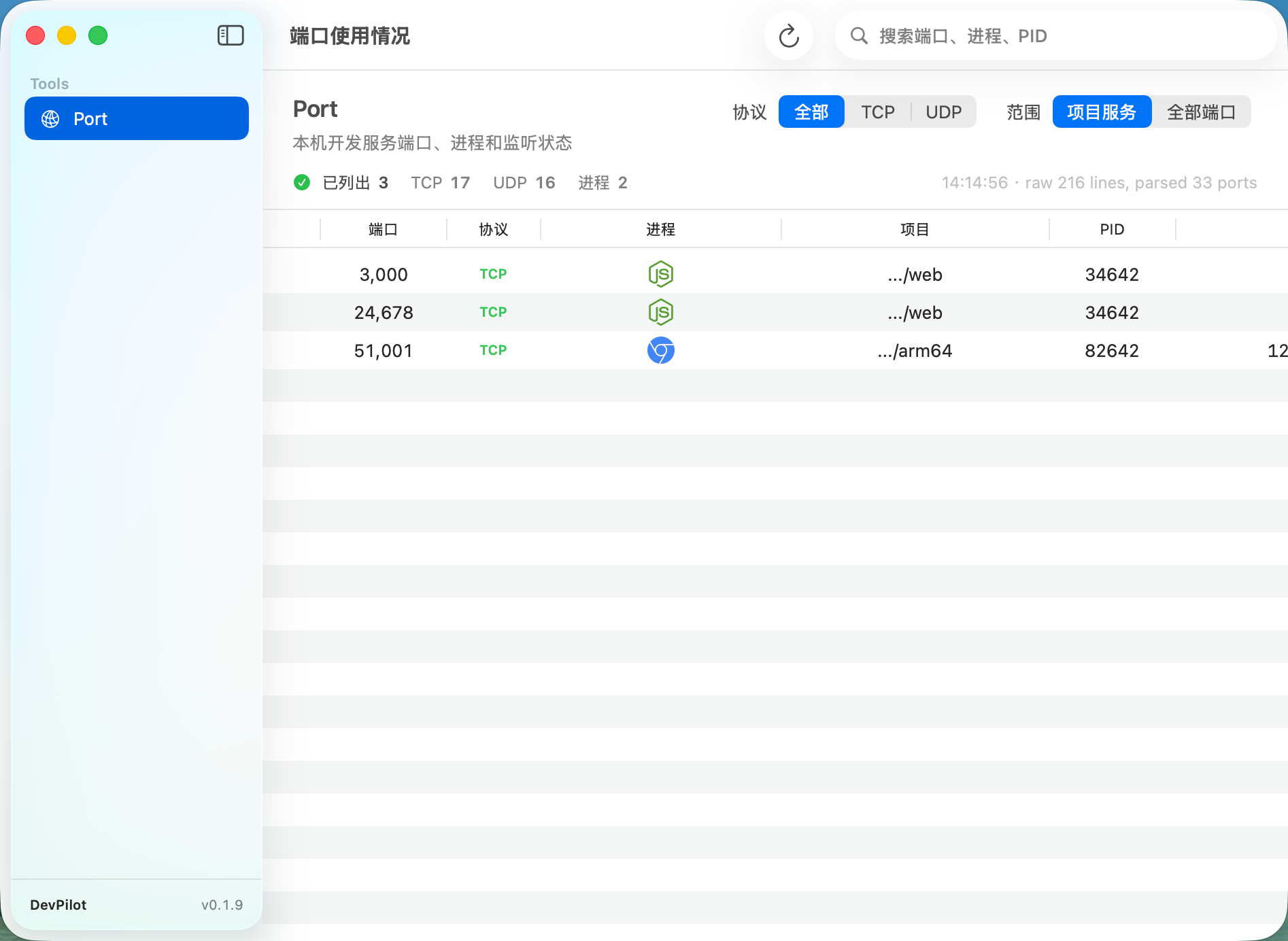Select the port 51,001 cell
Viewport: 1288px width, 941px height.
point(384,350)
